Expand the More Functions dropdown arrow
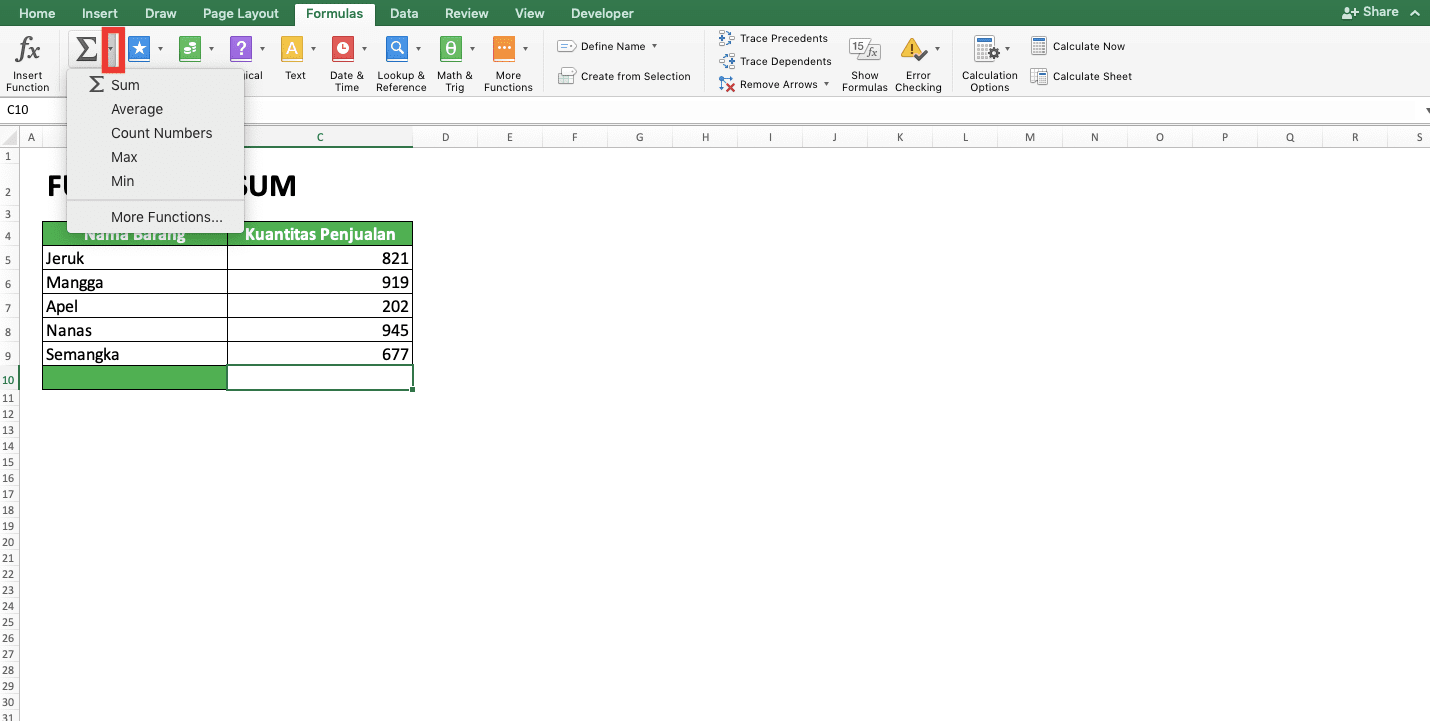 click(x=526, y=48)
